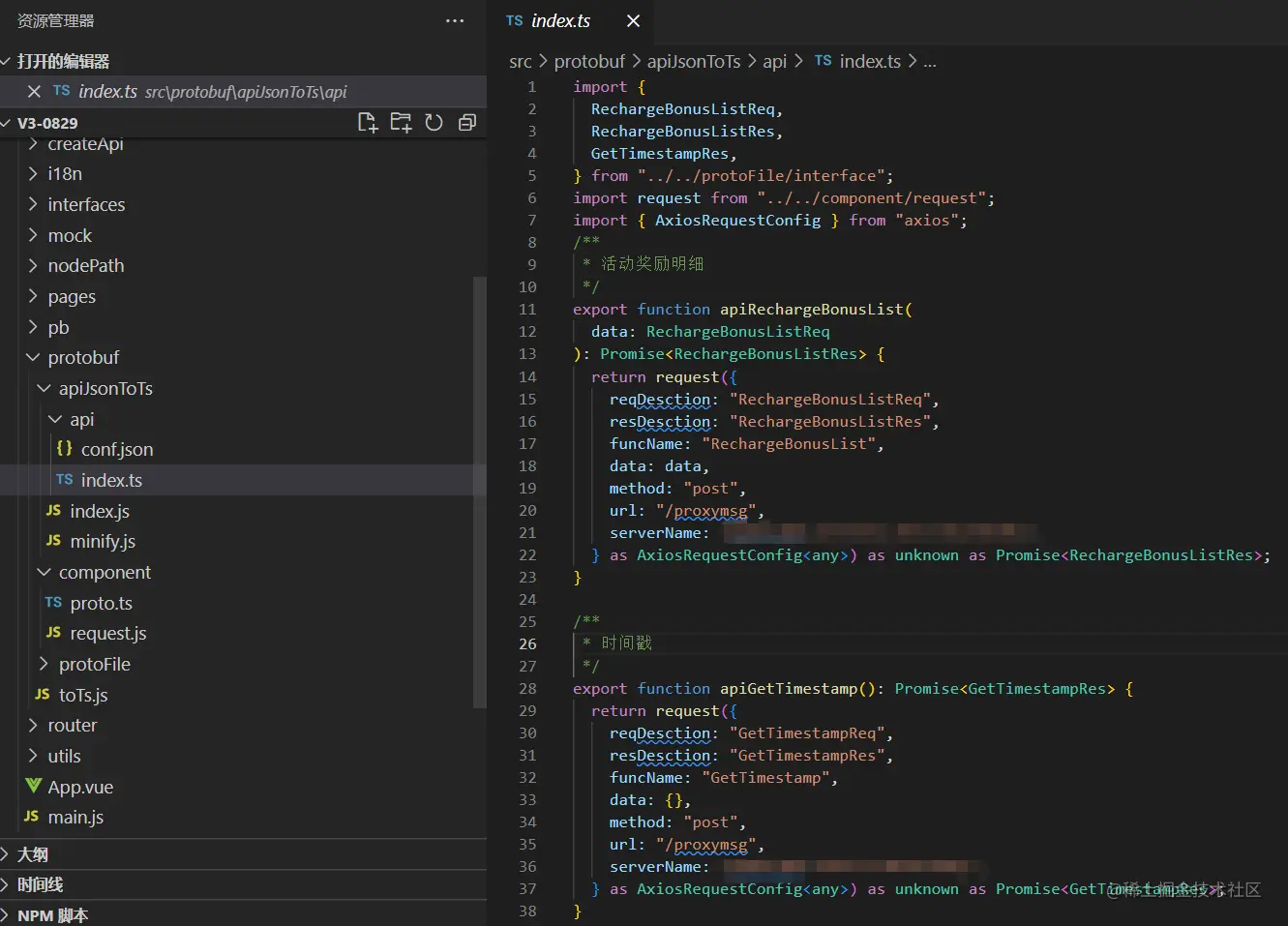Open the request.js file

[107, 633]
